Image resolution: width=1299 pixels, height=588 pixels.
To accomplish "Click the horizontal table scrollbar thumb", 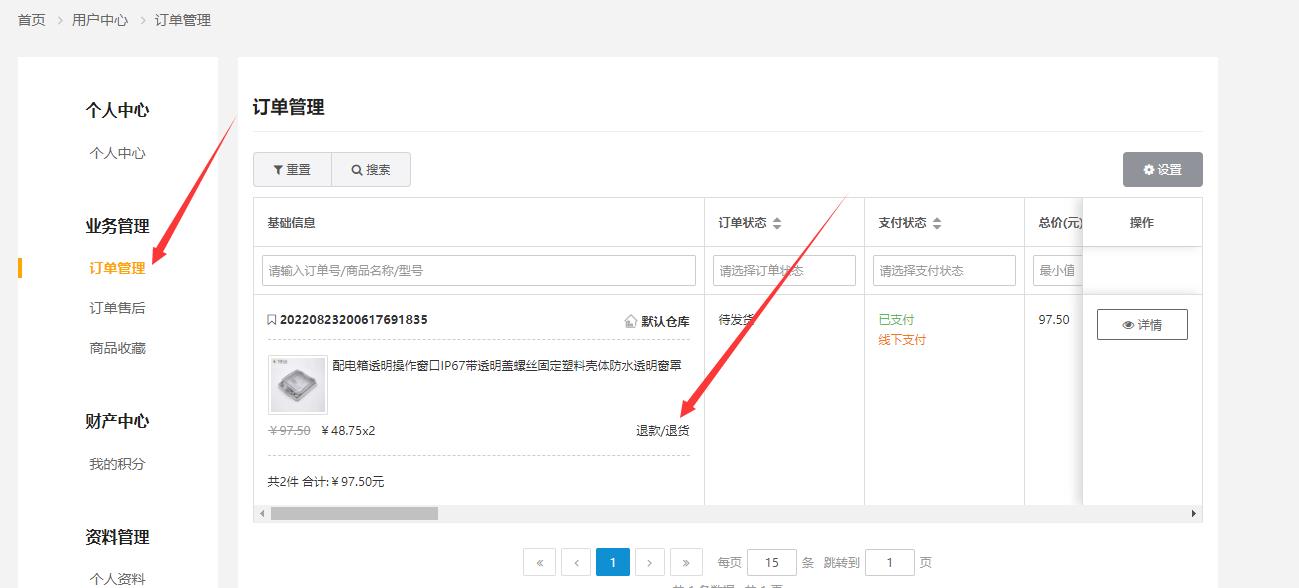I will [354, 513].
